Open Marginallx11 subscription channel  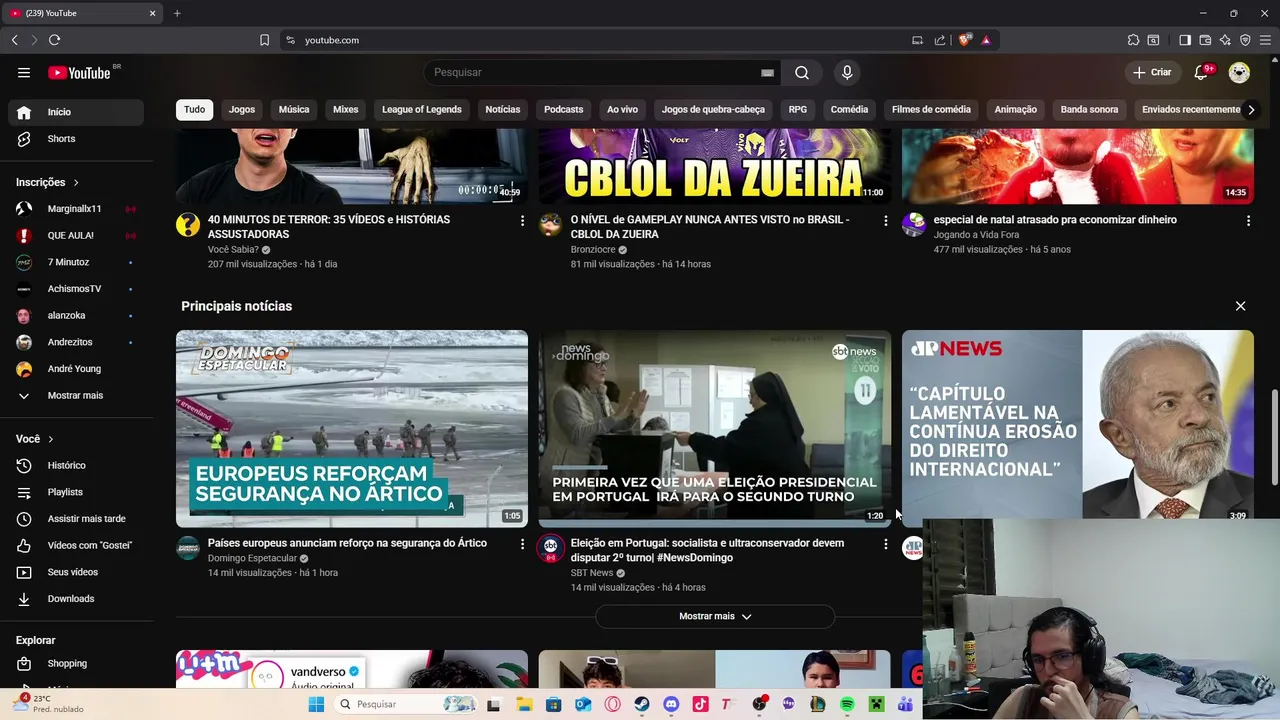[76, 209]
